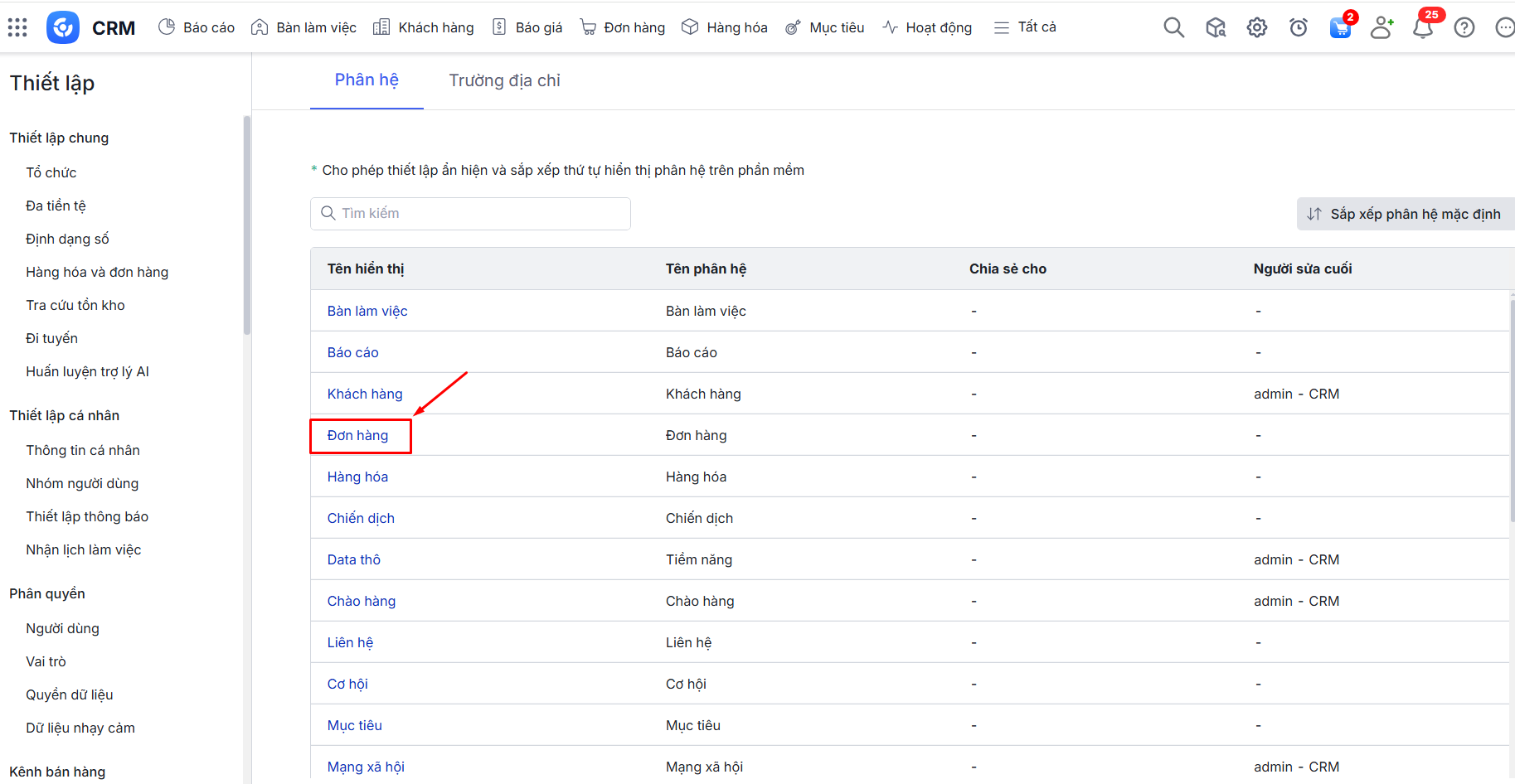This screenshot has width=1515, height=784.
Task: Select the Phân hệ tab
Action: point(367,80)
